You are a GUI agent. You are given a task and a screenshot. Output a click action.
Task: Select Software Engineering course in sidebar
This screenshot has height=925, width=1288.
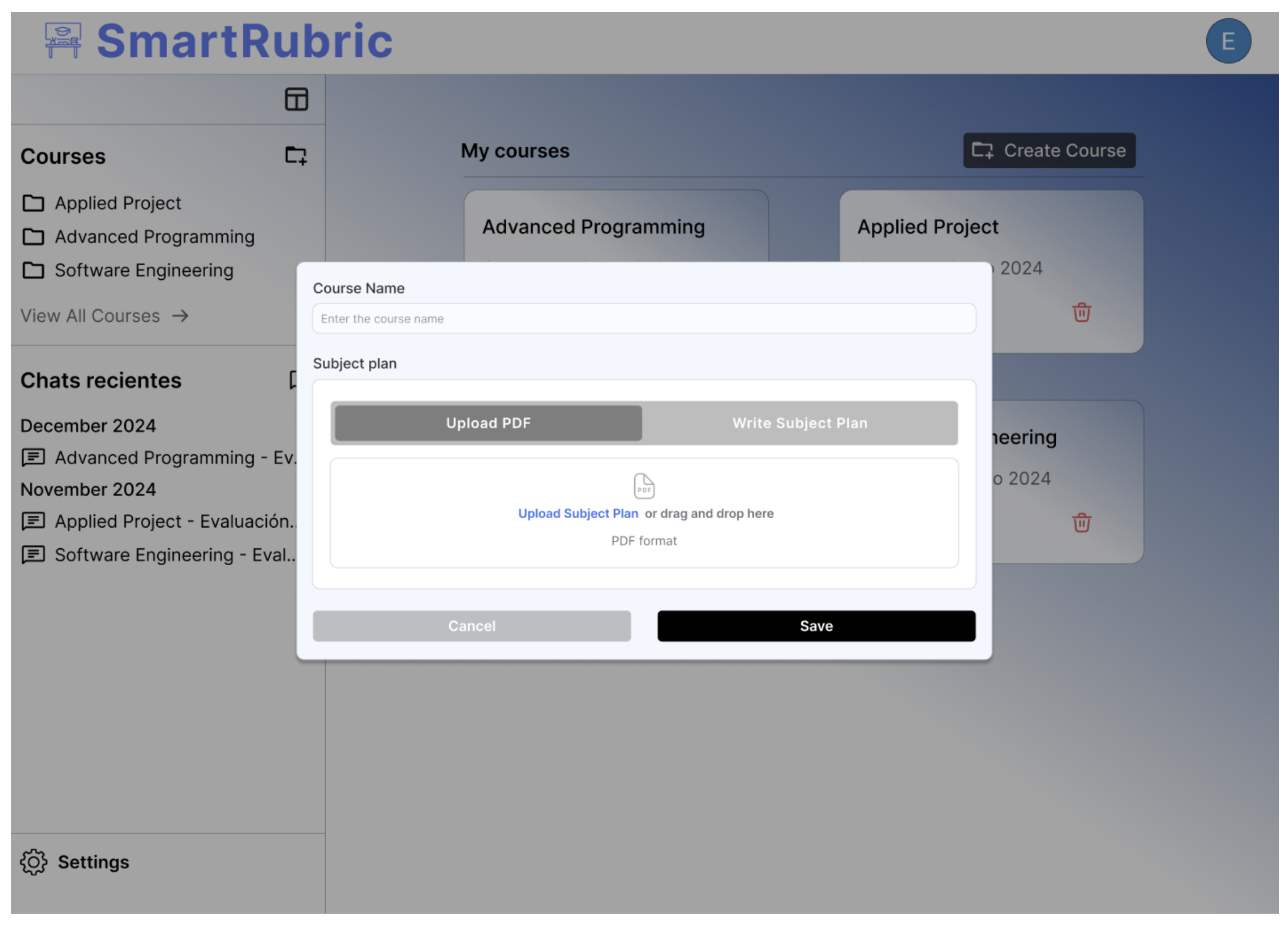(x=144, y=270)
